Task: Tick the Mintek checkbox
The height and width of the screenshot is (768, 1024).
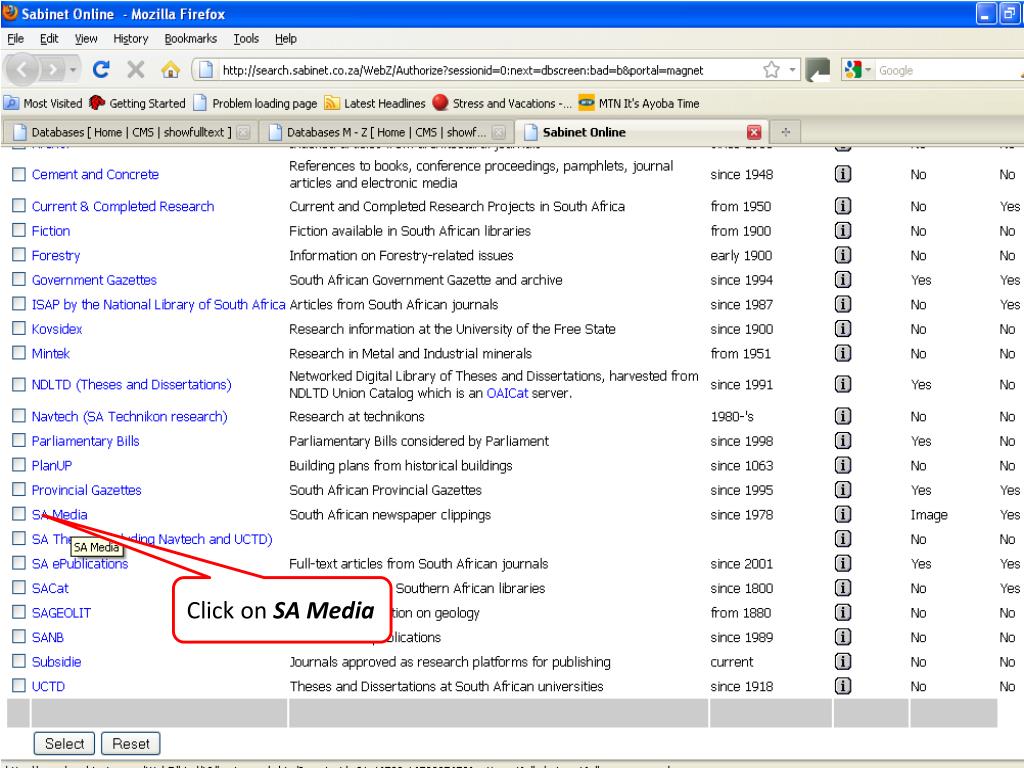Action: (19, 353)
